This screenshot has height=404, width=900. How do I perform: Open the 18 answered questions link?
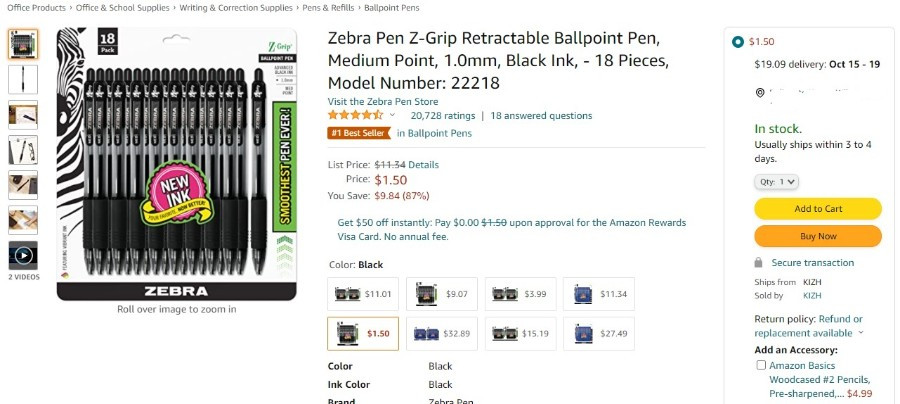coord(541,115)
